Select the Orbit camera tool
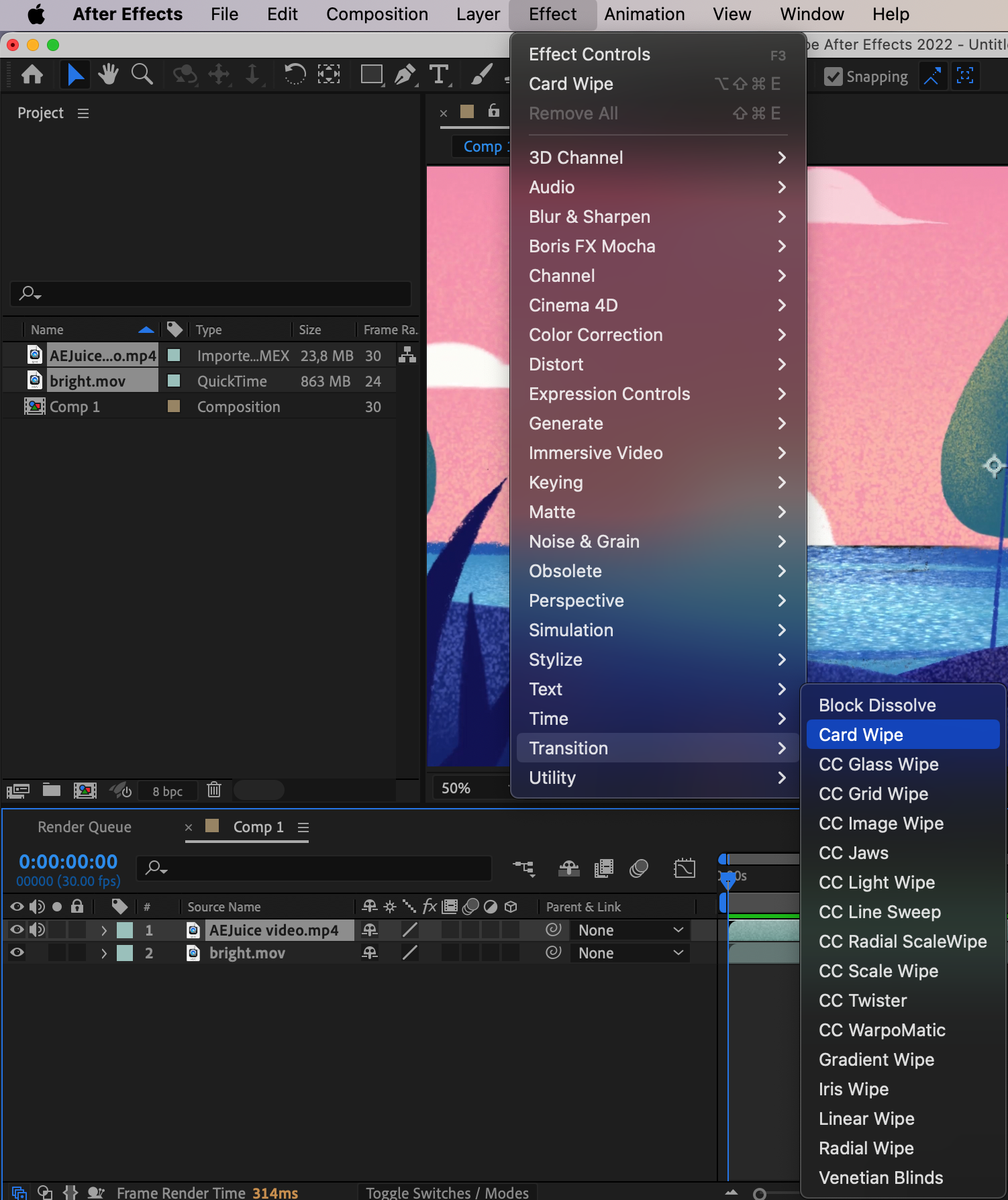The width and height of the screenshot is (1008, 1200). [185, 74]
